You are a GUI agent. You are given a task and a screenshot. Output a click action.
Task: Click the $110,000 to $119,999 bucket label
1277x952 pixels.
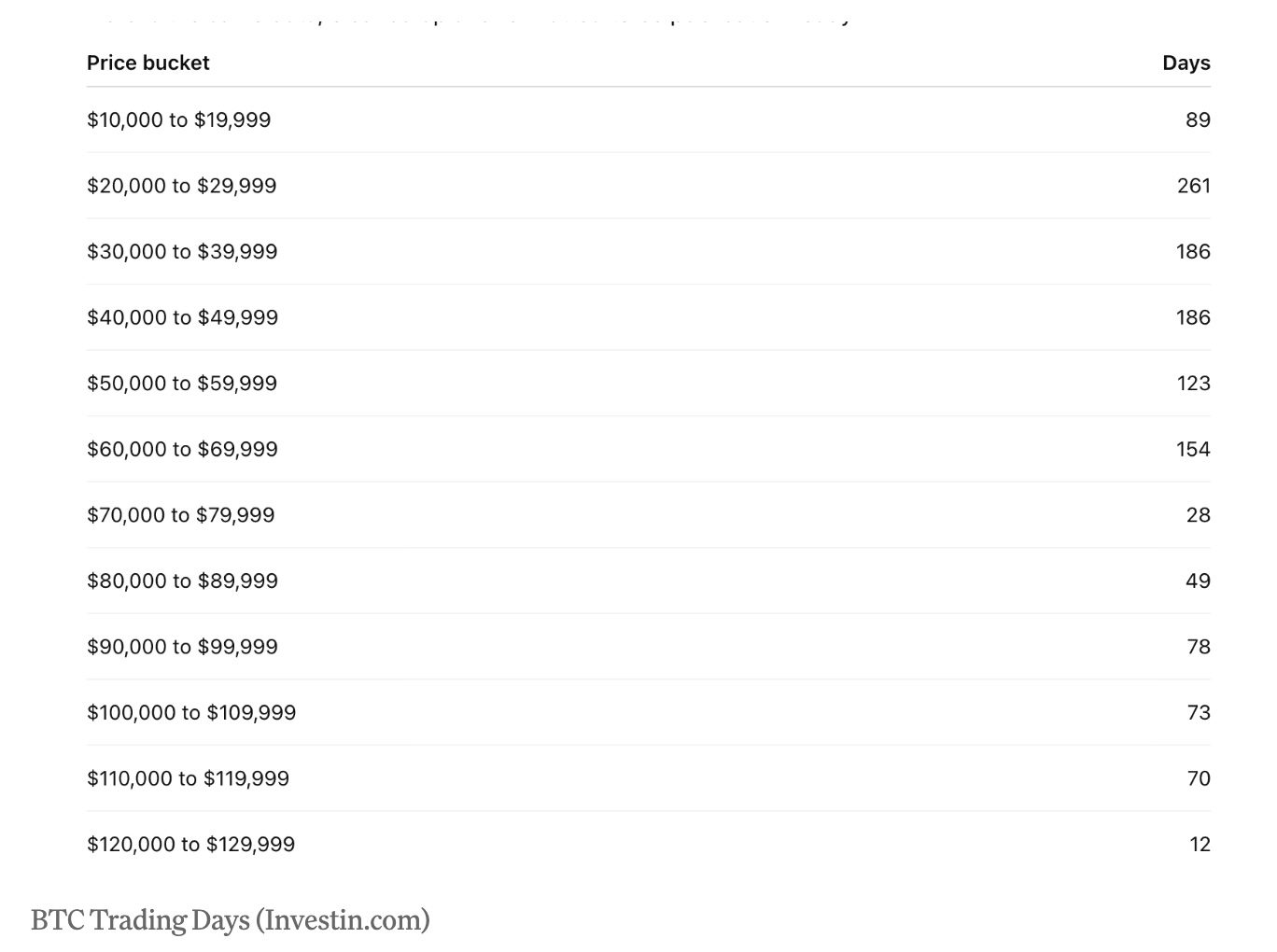(188, 778)
